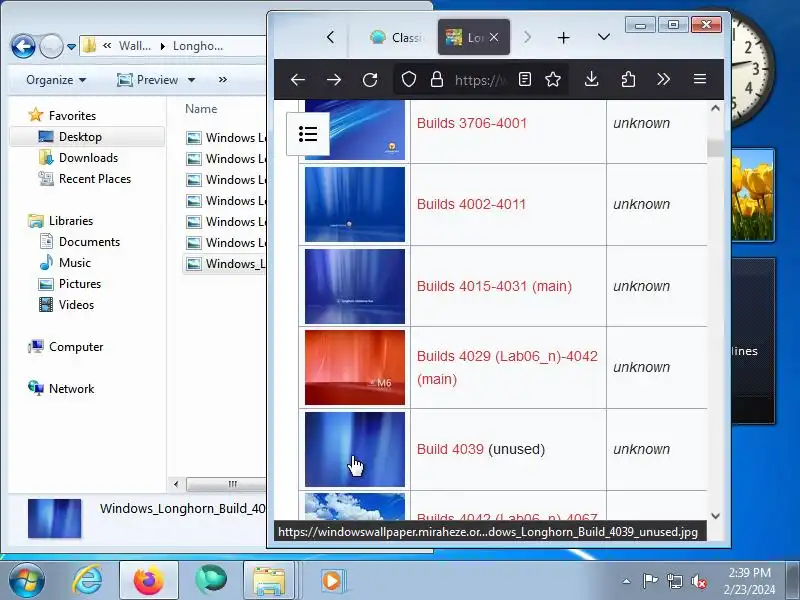The height and width of the screenshot is (600, 800).
Task: Open the Build 4039 link
Action: (450, 449)
